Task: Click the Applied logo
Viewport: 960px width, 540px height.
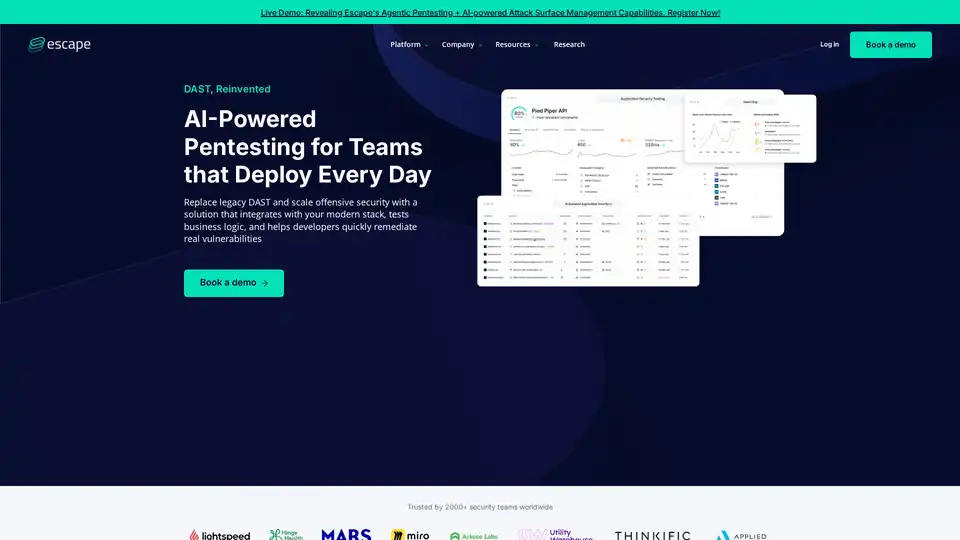Action: 742,536
